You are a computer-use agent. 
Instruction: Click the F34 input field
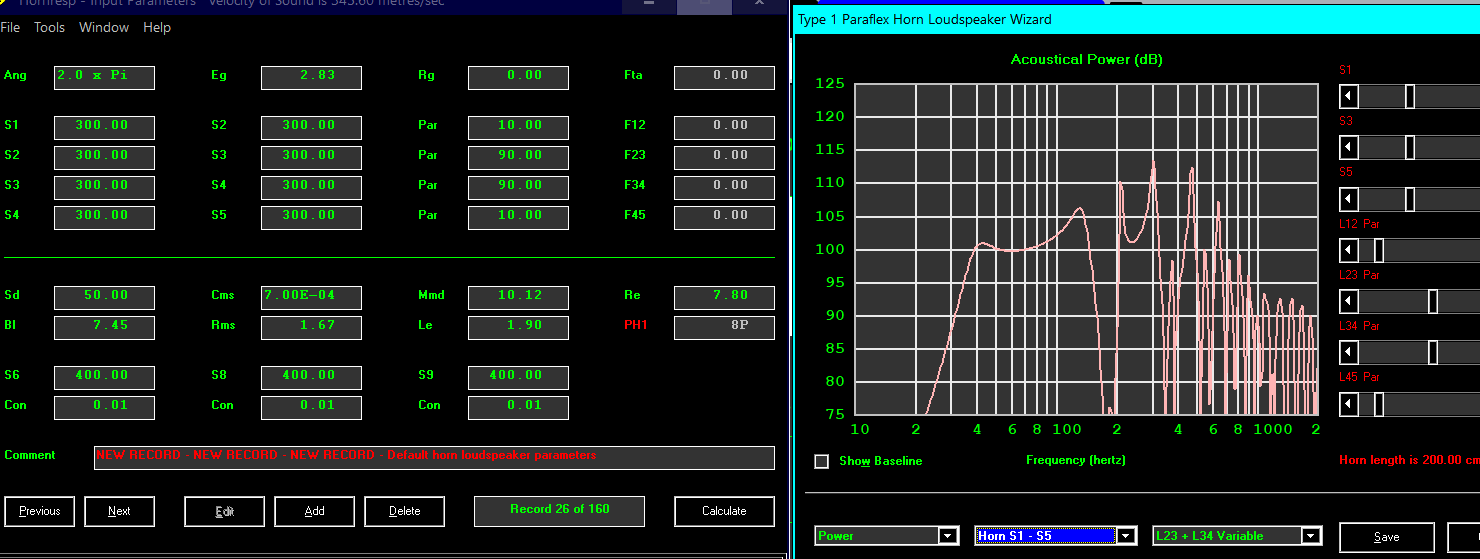(724, 187)
